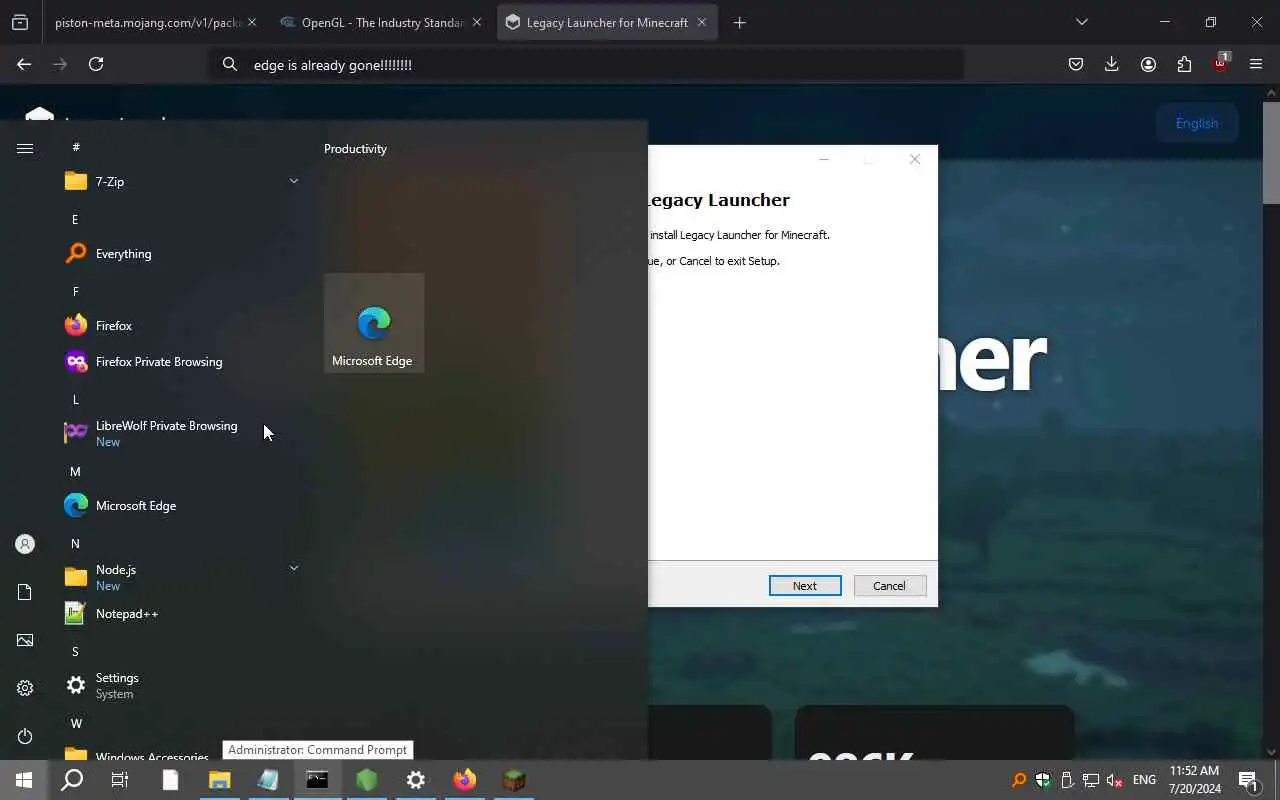1280x800 pixels.
Task: Open taskbar Search
Action: coord(72,780)
